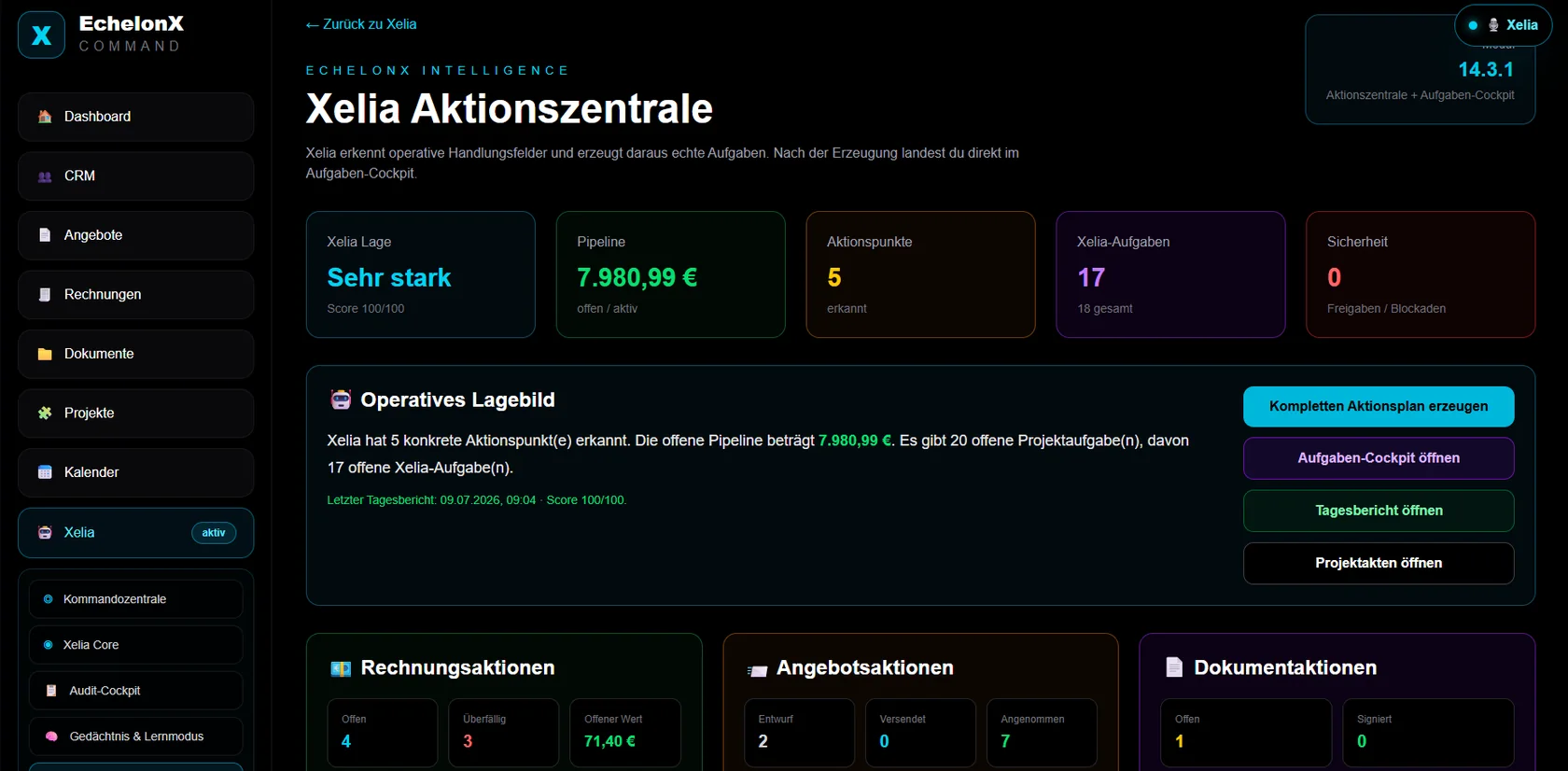Click Projektakten öffnen button

click(1379, 563)
